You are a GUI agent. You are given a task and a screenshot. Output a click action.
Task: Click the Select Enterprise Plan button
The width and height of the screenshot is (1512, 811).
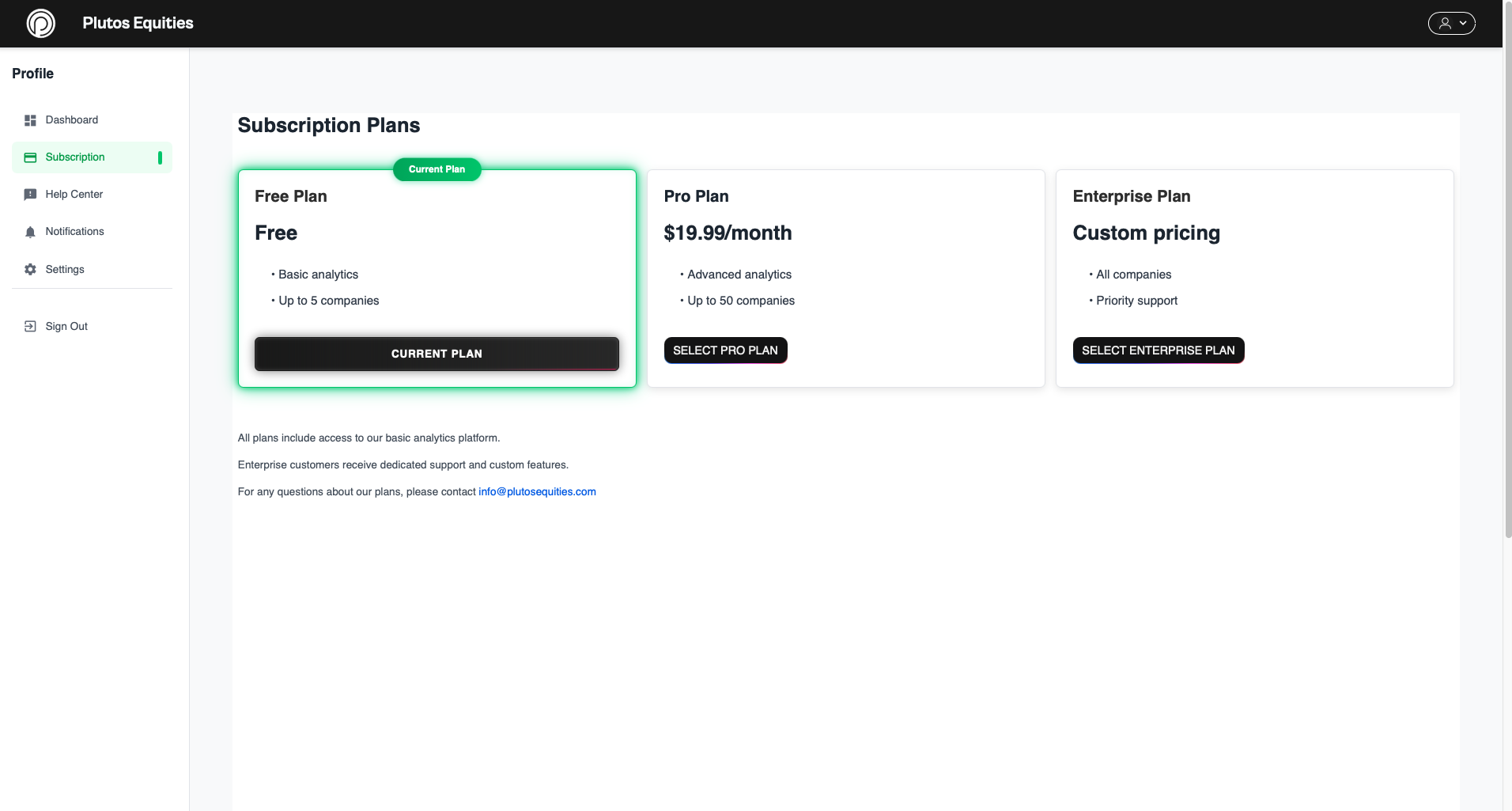tap(1158, 350)
